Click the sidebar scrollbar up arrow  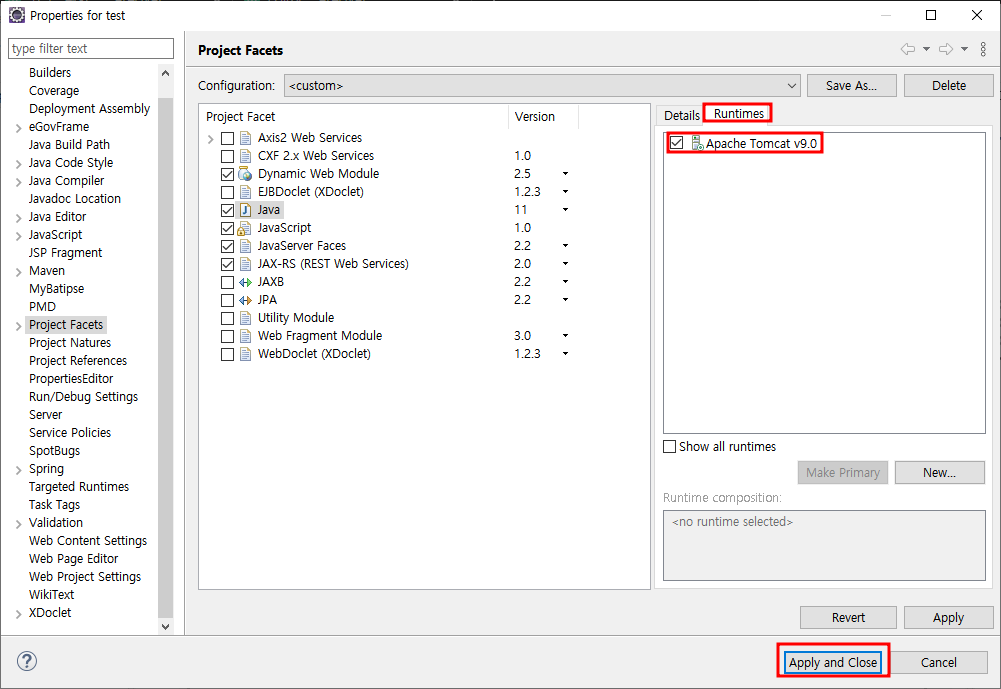(165, 73)
